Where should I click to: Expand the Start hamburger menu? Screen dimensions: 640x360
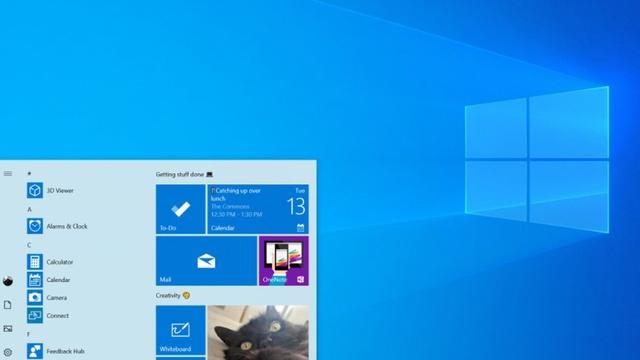coord(8,173)
